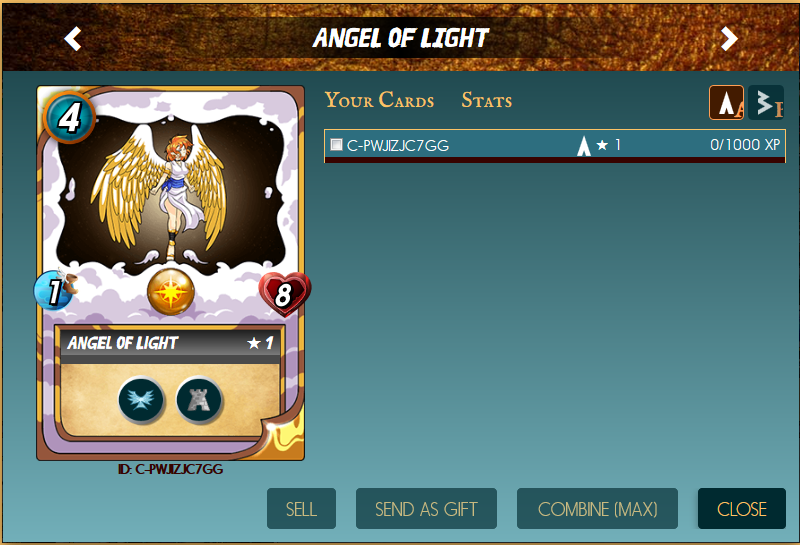The height and width of the screenshot is (545, 800).
Task: Click the 0/1000 XP progress bar
Action: (555, 160)
